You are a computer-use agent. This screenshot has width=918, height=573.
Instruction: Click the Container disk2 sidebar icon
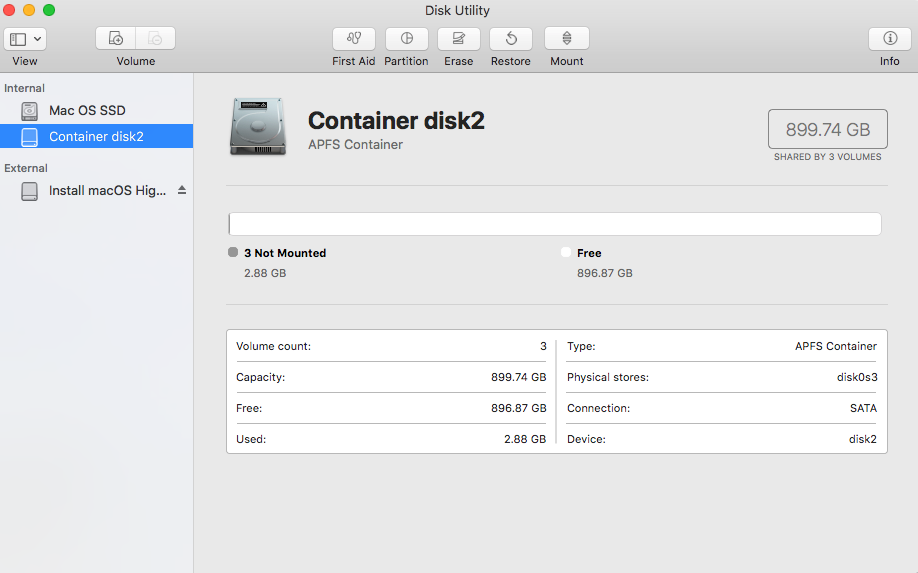29,137
